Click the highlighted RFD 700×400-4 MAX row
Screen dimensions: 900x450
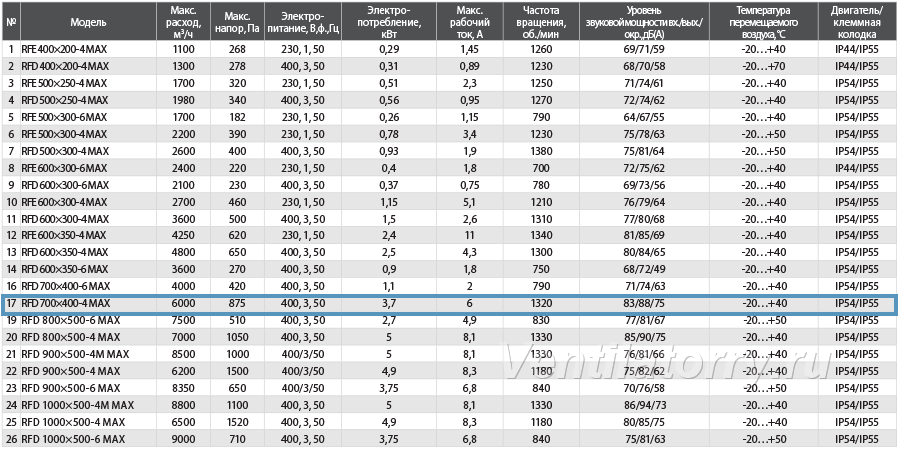click(x=449, y=304)
